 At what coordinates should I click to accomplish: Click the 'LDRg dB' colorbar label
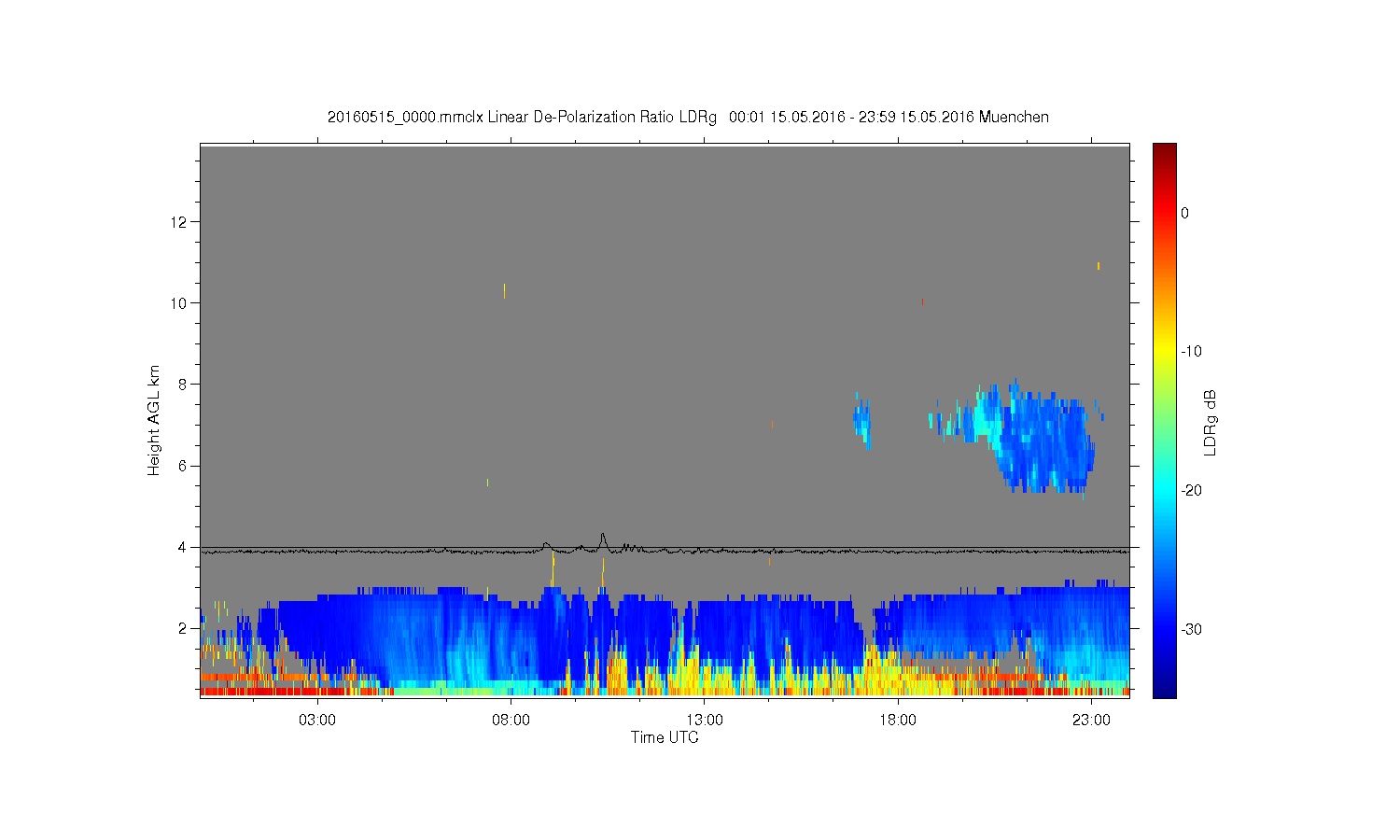1211,423
